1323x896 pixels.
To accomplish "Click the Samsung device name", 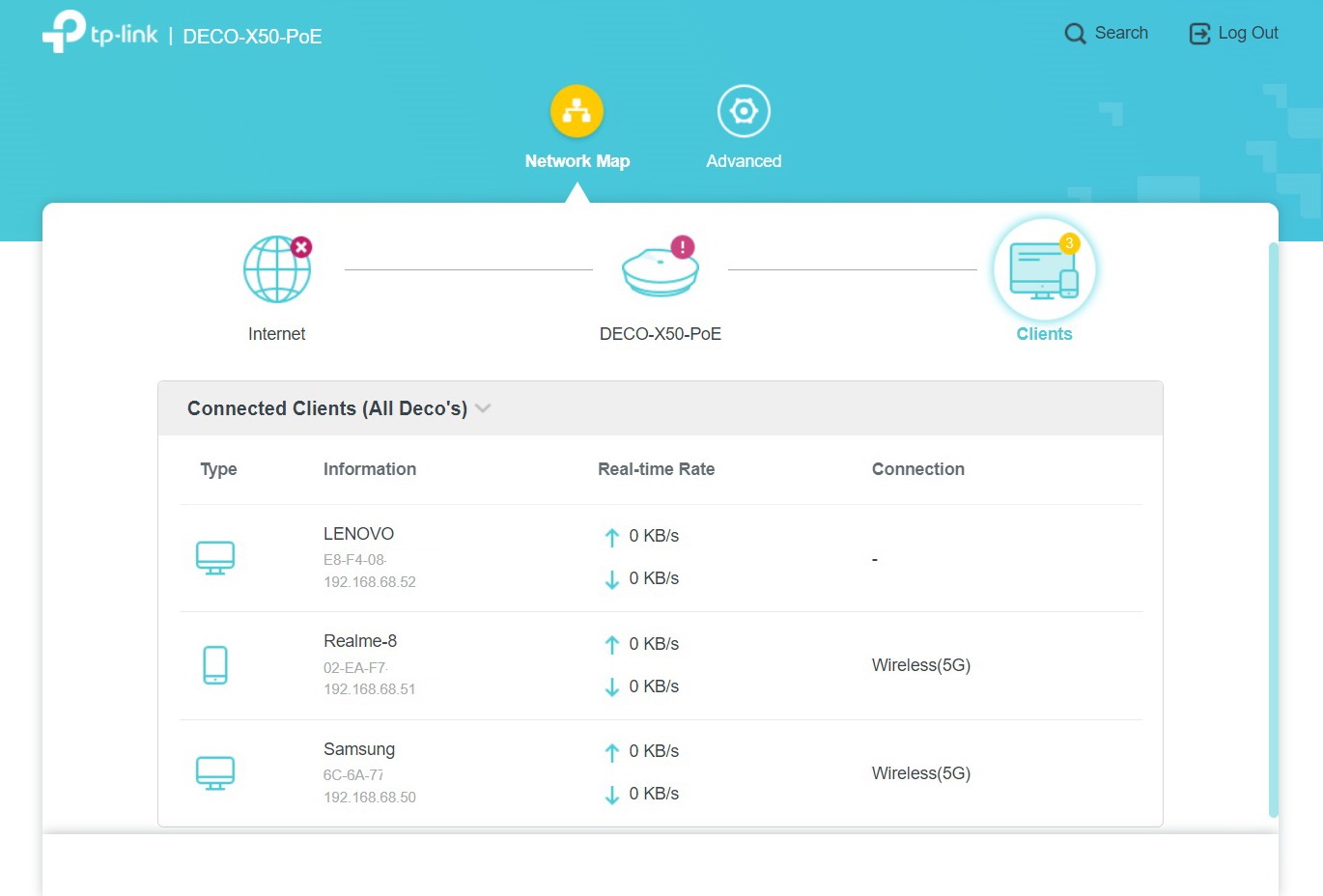I will [x=359, y=749].
